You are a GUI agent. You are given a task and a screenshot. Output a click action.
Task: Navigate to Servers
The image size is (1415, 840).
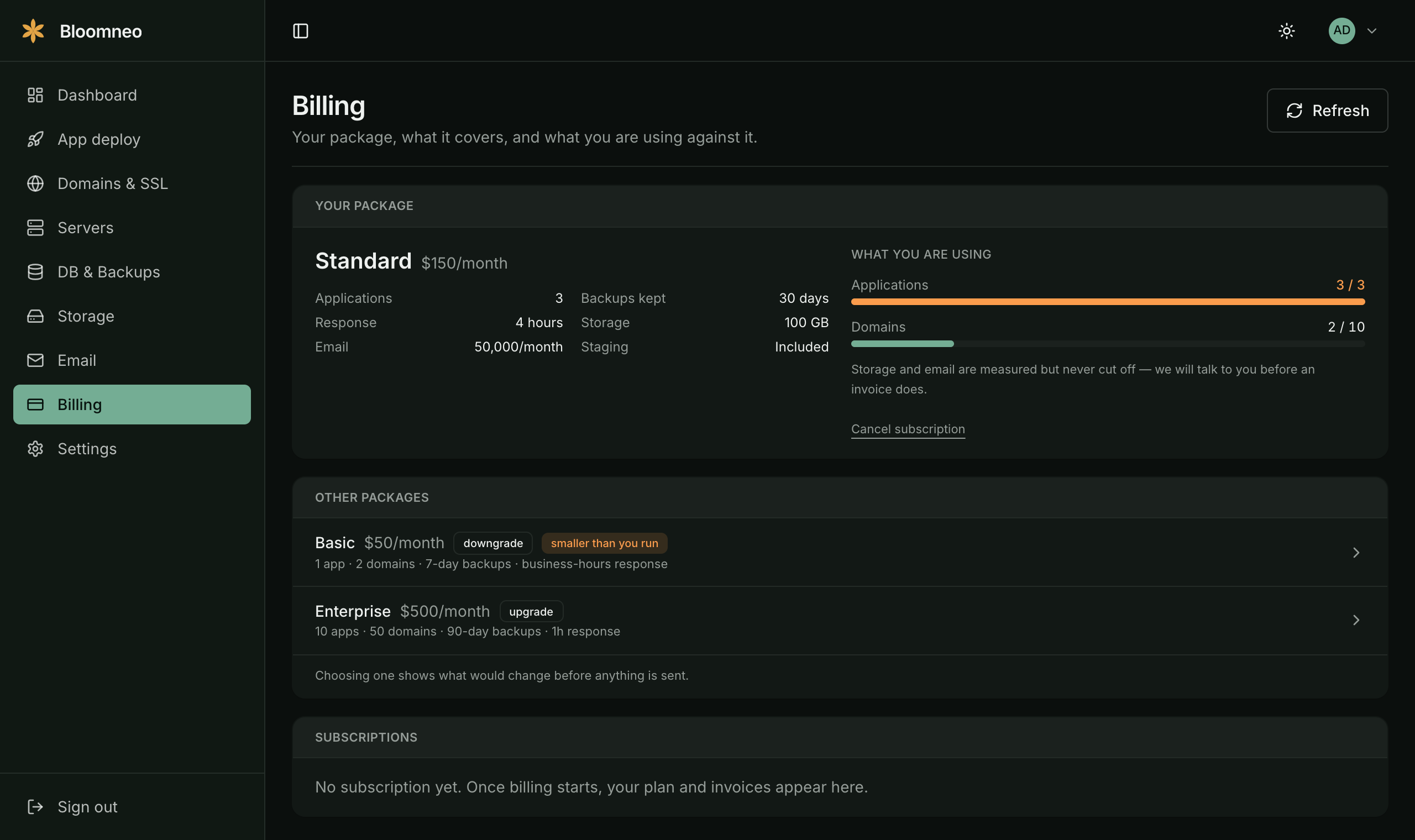pos(132,228)
